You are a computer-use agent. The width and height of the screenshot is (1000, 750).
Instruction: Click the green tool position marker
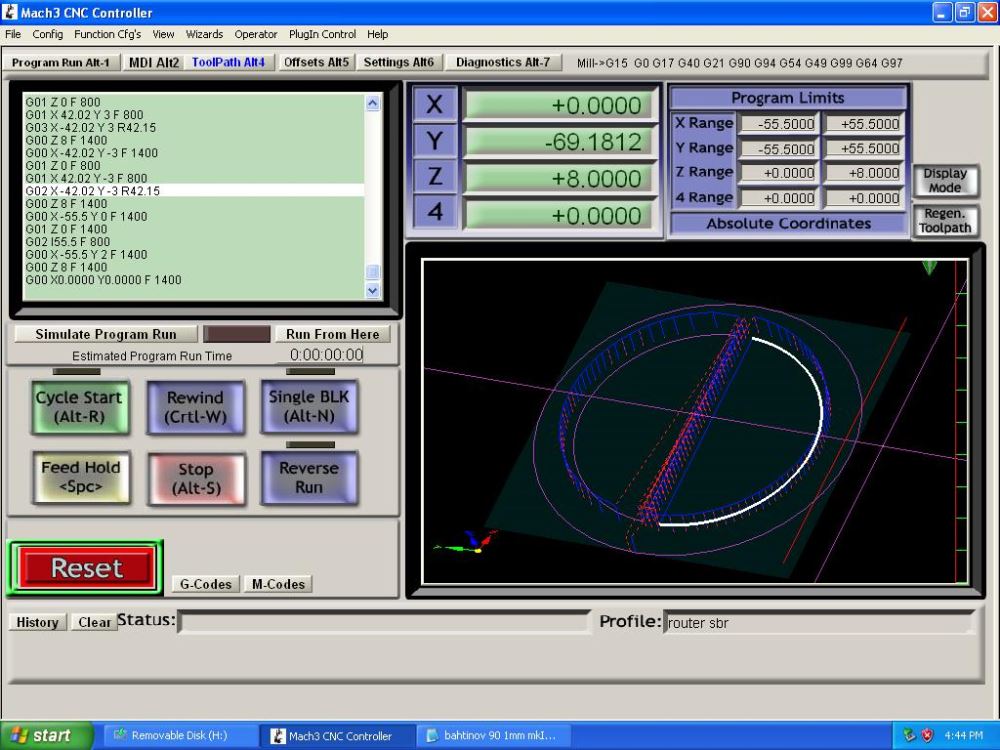[x=929, y=268]
